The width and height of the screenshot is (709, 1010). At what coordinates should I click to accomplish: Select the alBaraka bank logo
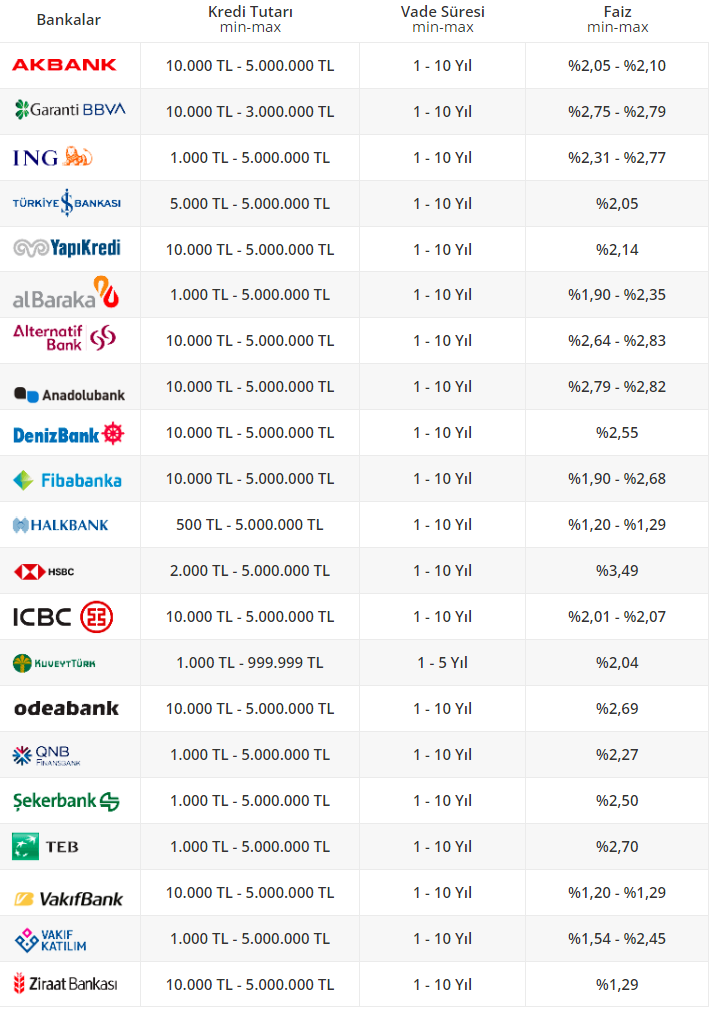[x=66, y=294]
